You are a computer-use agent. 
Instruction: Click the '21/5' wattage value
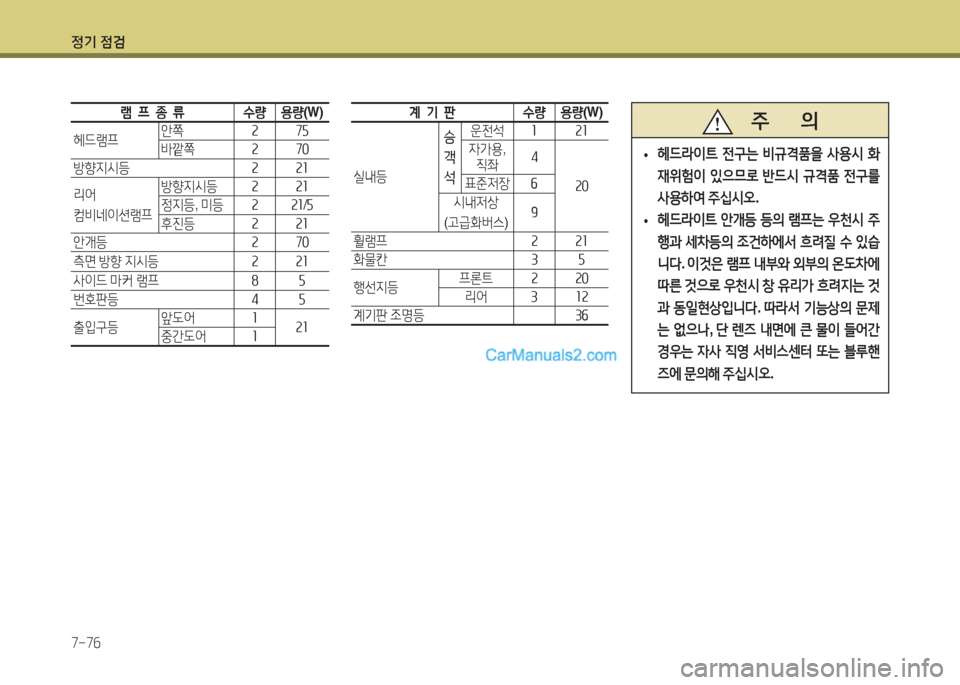302,205
